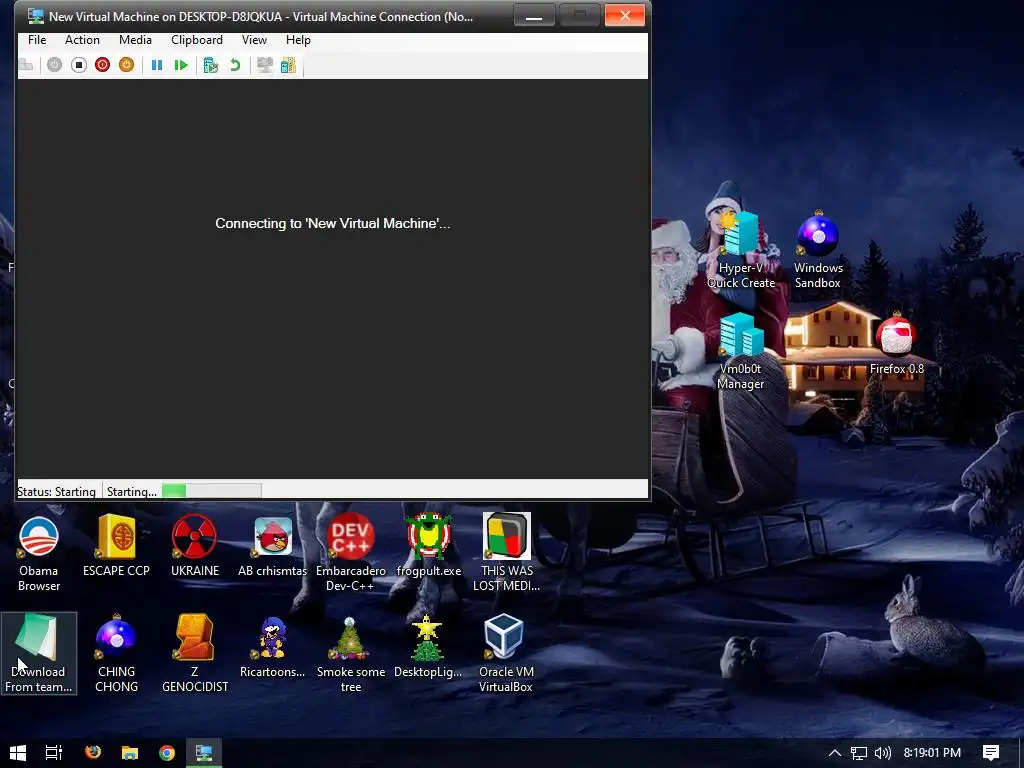Click the Virtual Machine Connection taskbar button

click(204, 753)
